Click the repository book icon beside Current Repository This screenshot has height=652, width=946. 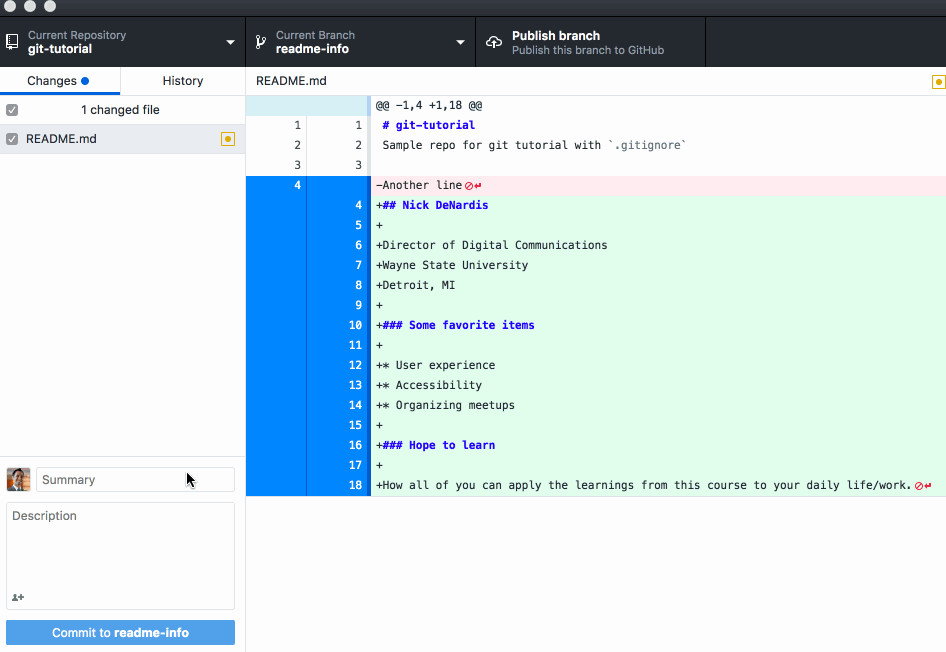pos(12,41)
